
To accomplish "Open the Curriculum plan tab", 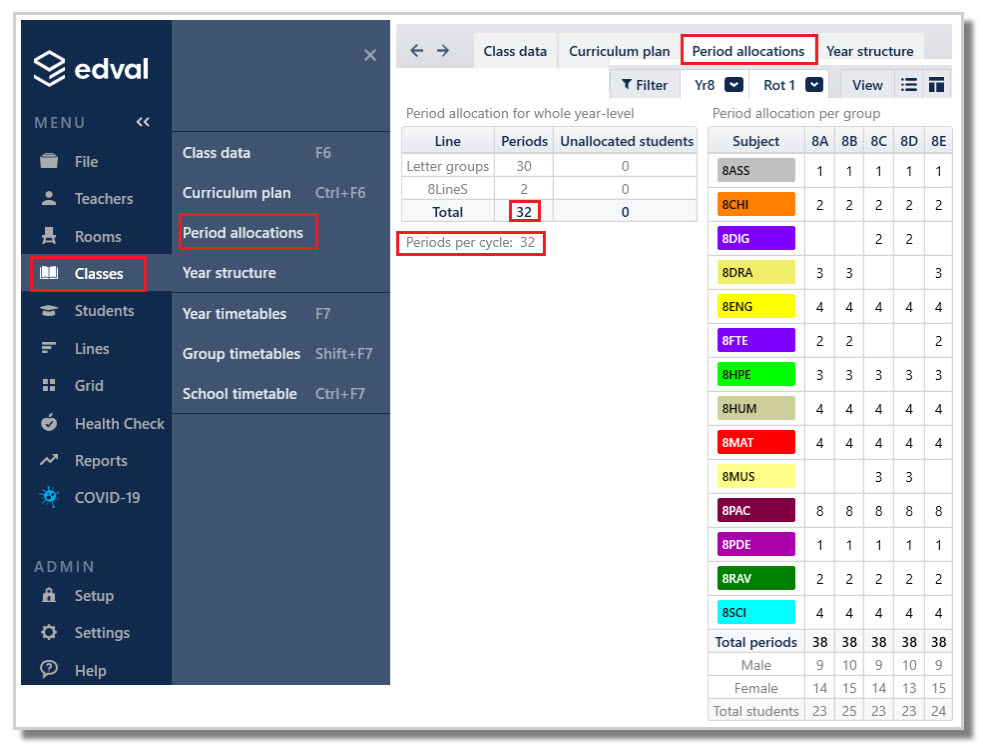I will click(x=619, y=51).
